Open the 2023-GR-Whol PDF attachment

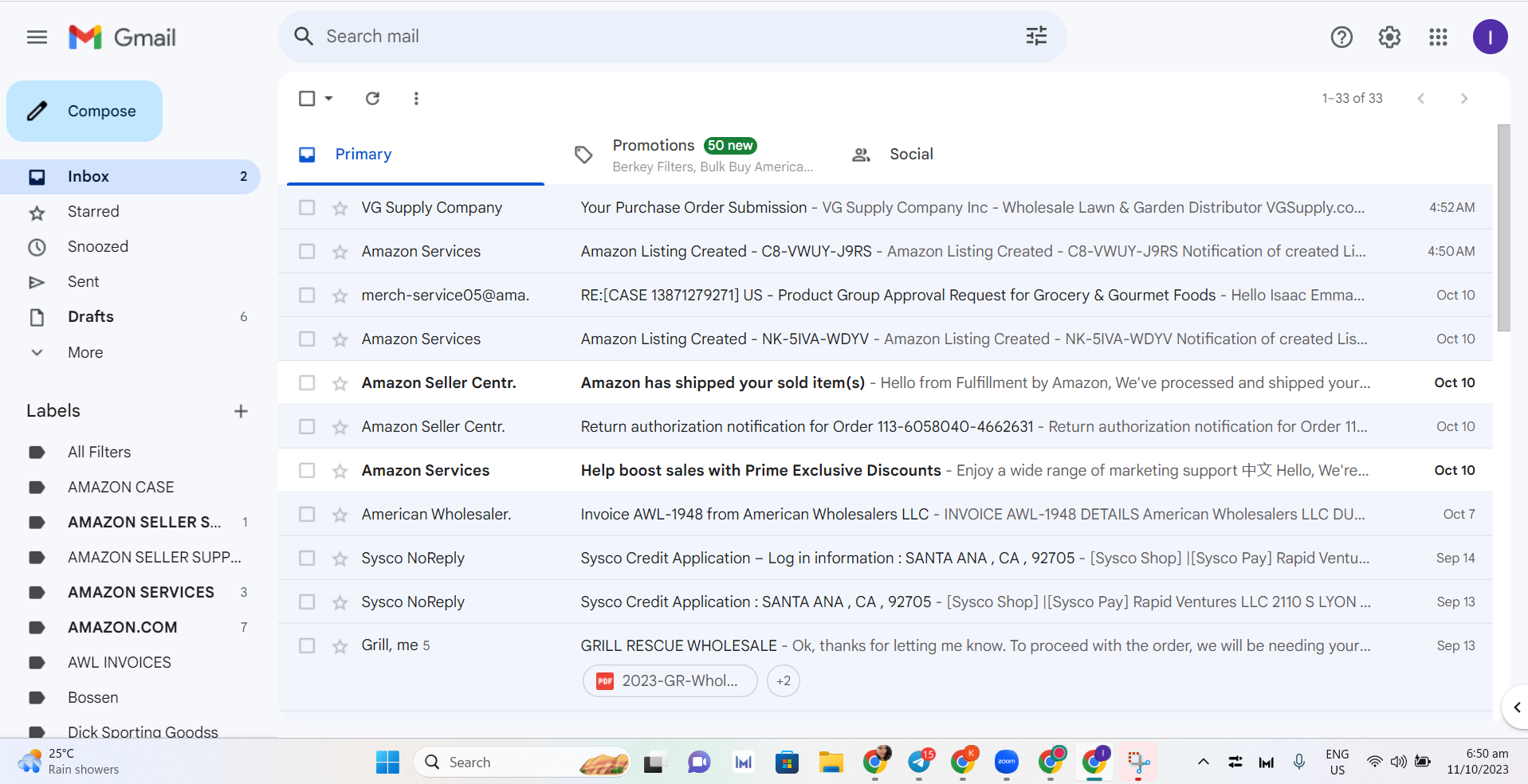tap(670, 681)
